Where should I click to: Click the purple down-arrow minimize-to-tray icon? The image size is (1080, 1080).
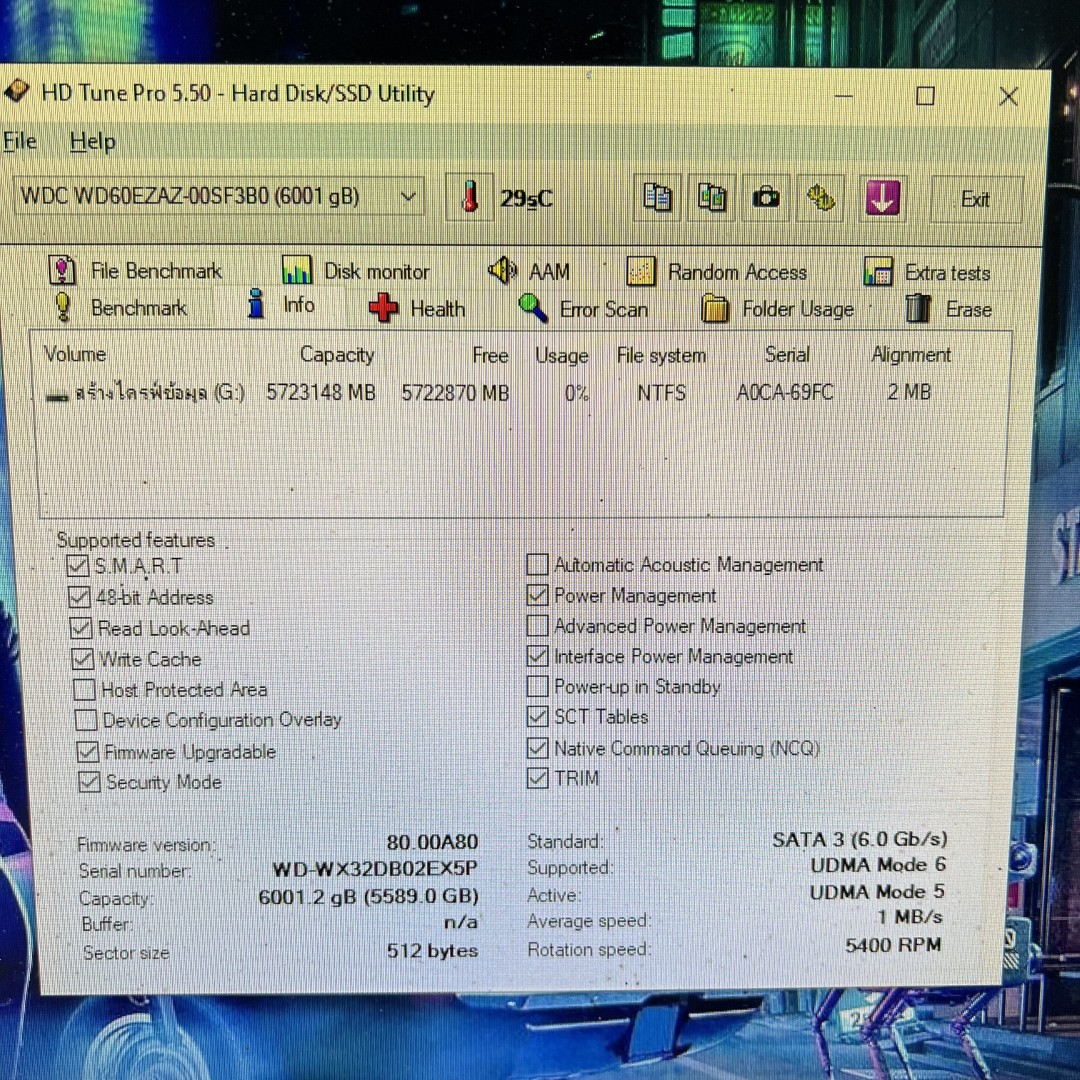point(881,198)
